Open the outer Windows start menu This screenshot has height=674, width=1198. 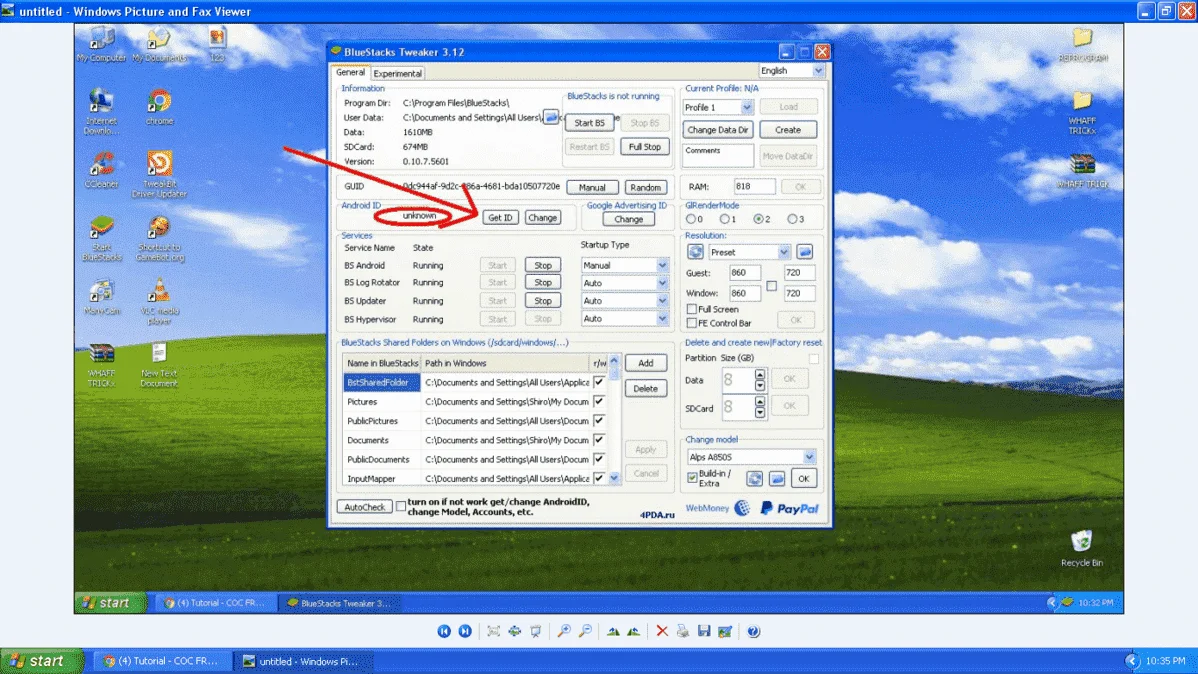(x=41, y=661)
